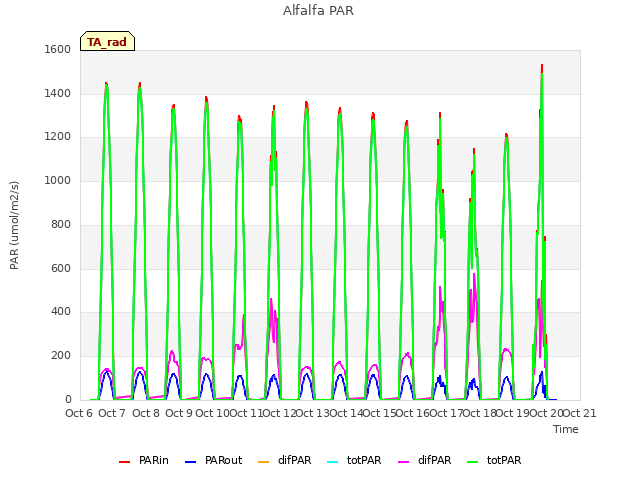Click the Alfalfa PAR chart title
Screen dimensions: 640x480
(318, 11)
